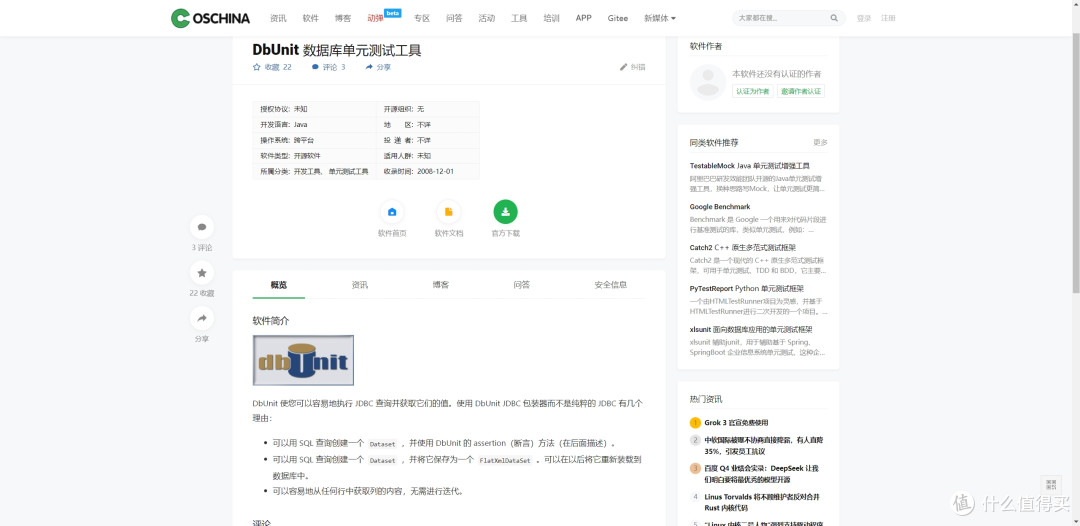
Task: Open xlsunit 面向数据库应用的单元测试框架 link
Action: [x=751, y=329]
